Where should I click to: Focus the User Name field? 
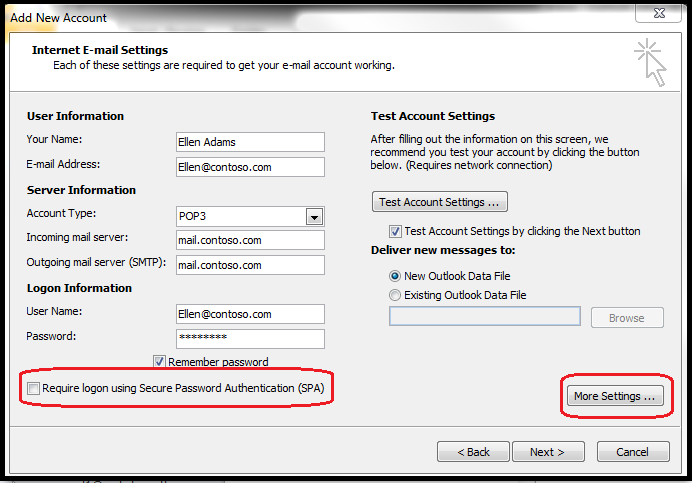pyautogui.click(x=250, y=314)
